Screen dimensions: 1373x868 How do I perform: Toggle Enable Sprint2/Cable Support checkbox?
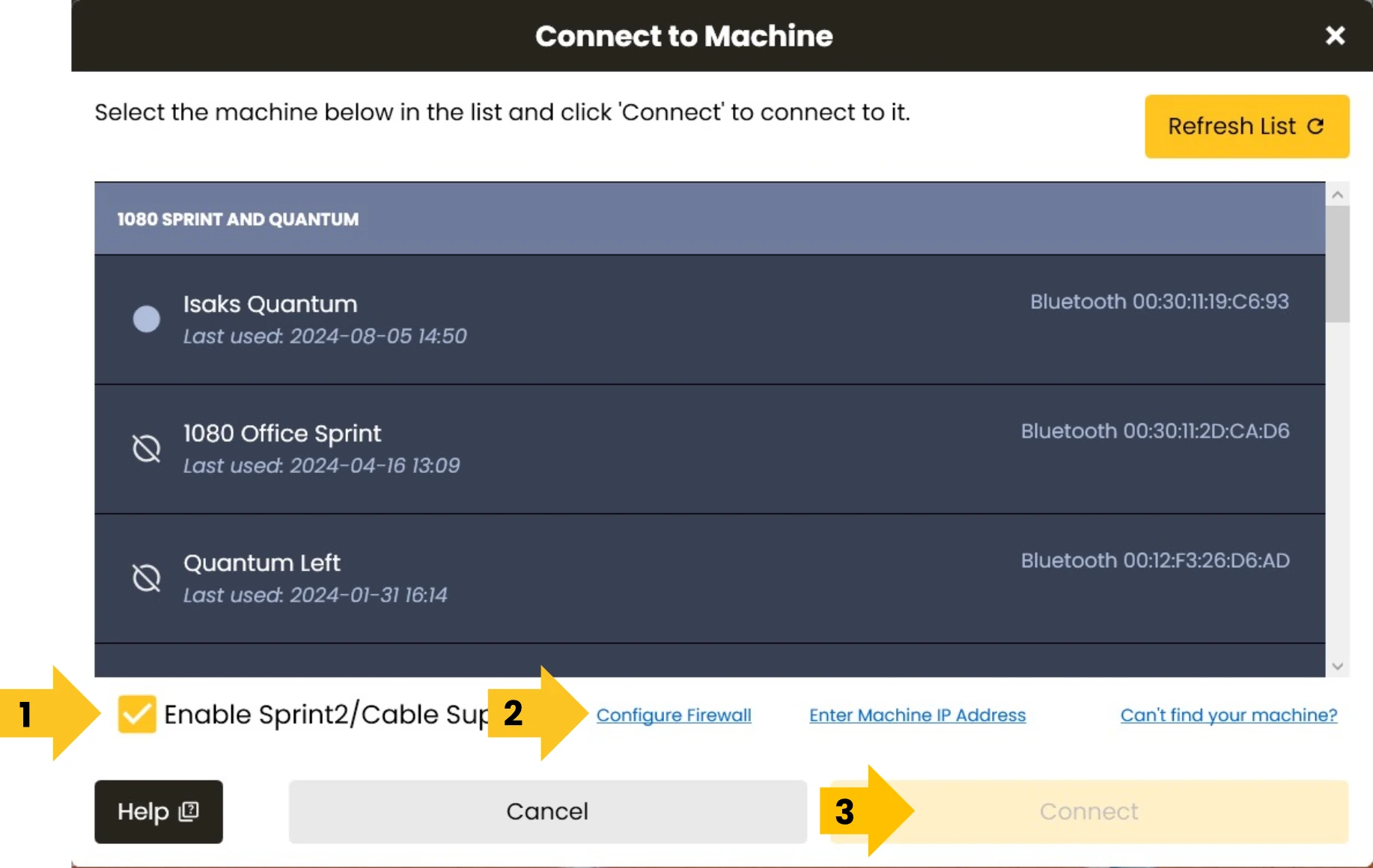point(137,714)
